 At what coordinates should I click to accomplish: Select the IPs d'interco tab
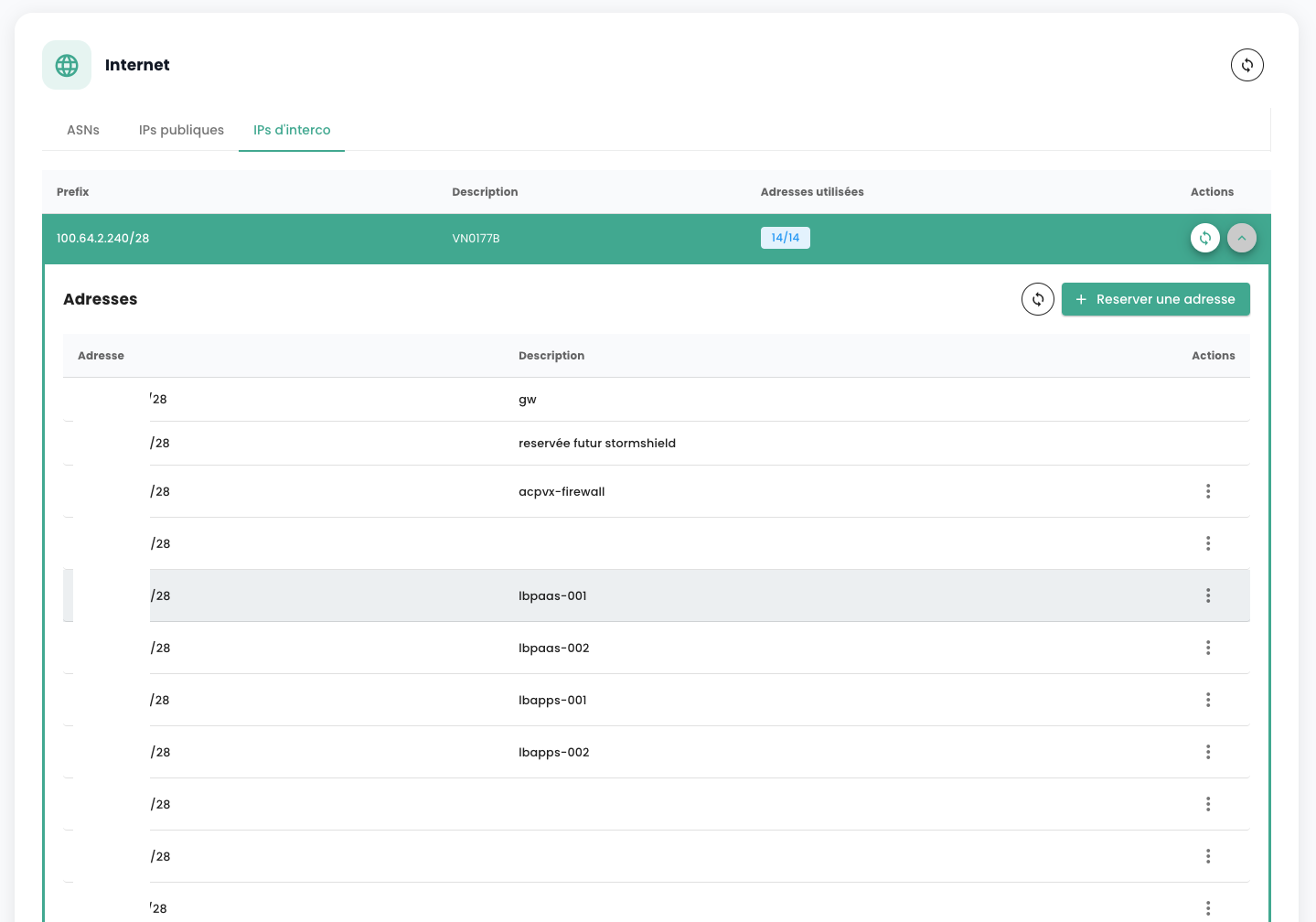click(292, 130)
